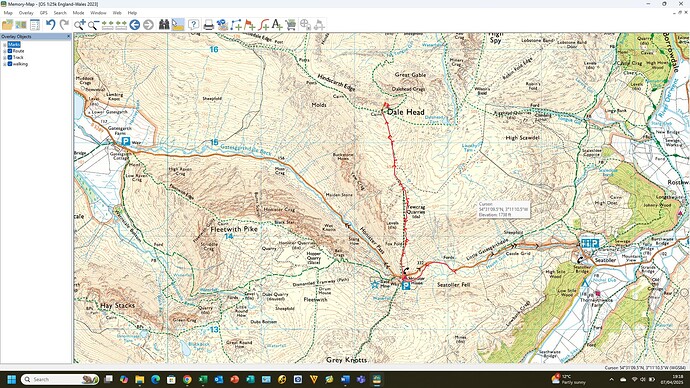Switch to a less detailed map scale
Image resolution: width=690 pixels, height=388 pixels.
[x=121, y=25]
